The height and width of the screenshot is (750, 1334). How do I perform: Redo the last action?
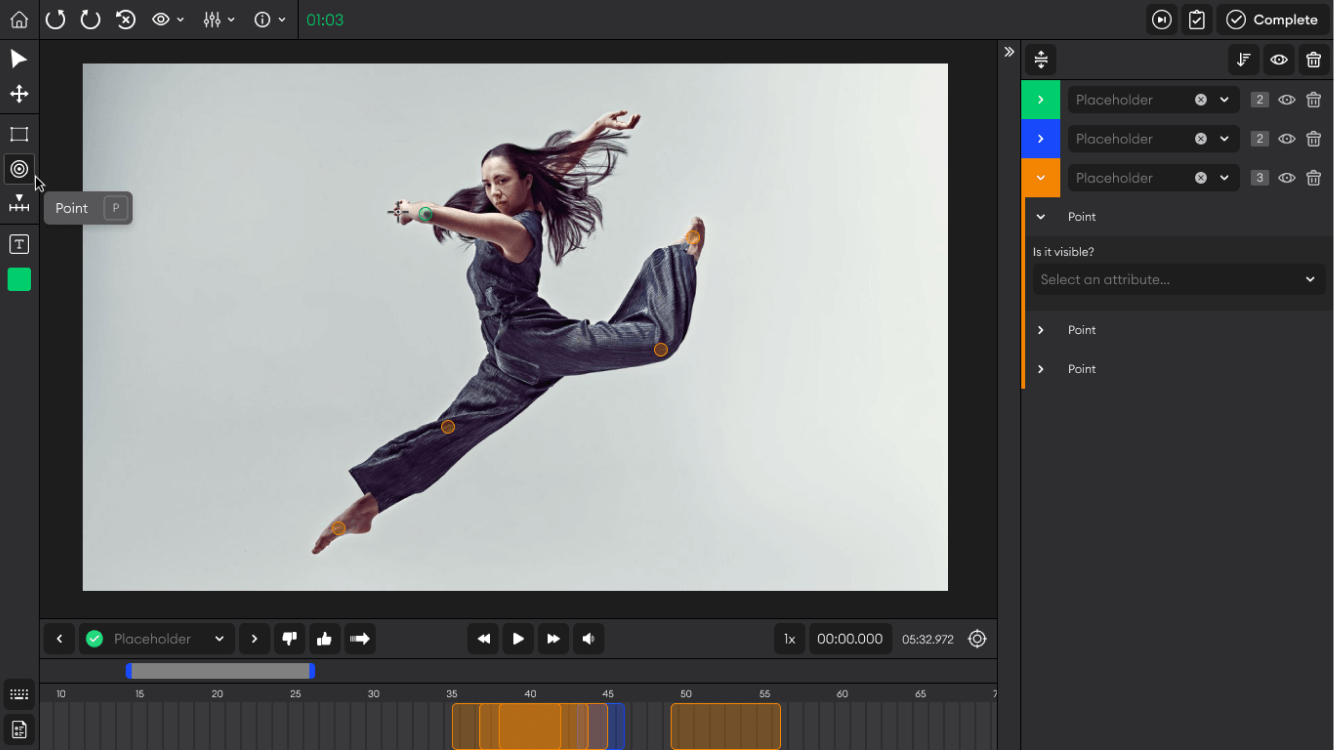[x=90, y=20]
